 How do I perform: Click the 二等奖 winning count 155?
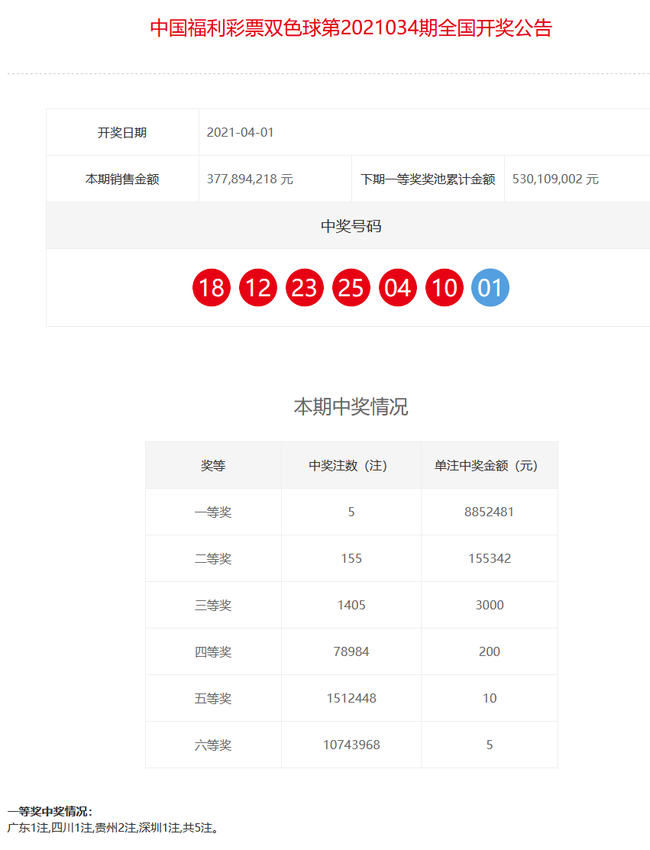coord(351,558)
